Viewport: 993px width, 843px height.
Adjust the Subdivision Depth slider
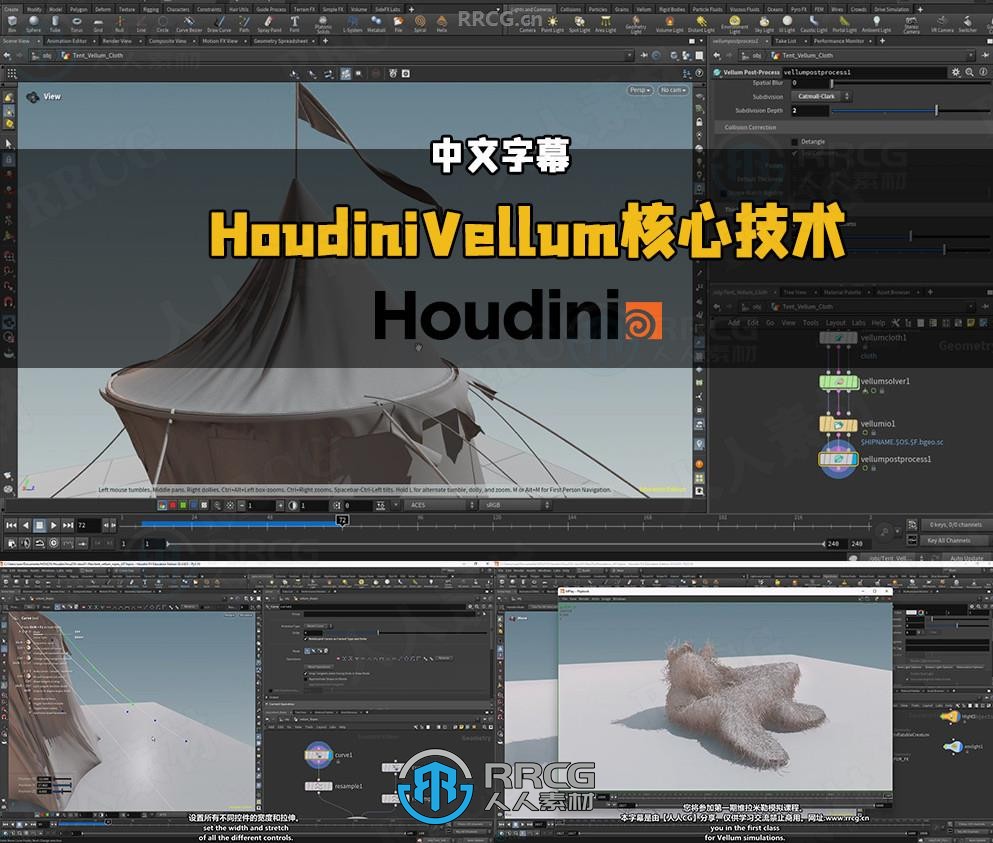pyautogui.click(x=910, y=110)
